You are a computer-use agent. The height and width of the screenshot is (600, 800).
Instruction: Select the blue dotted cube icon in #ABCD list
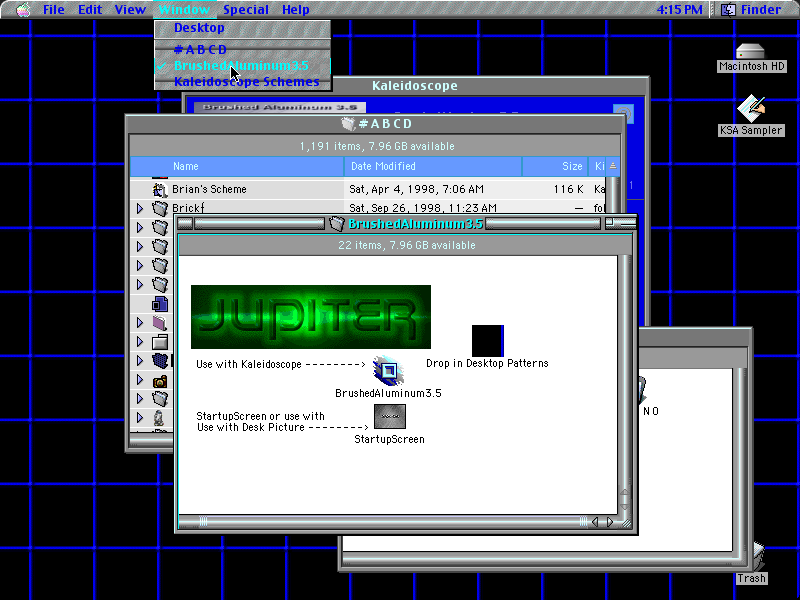pyautogui.click(x=160, y=361)
